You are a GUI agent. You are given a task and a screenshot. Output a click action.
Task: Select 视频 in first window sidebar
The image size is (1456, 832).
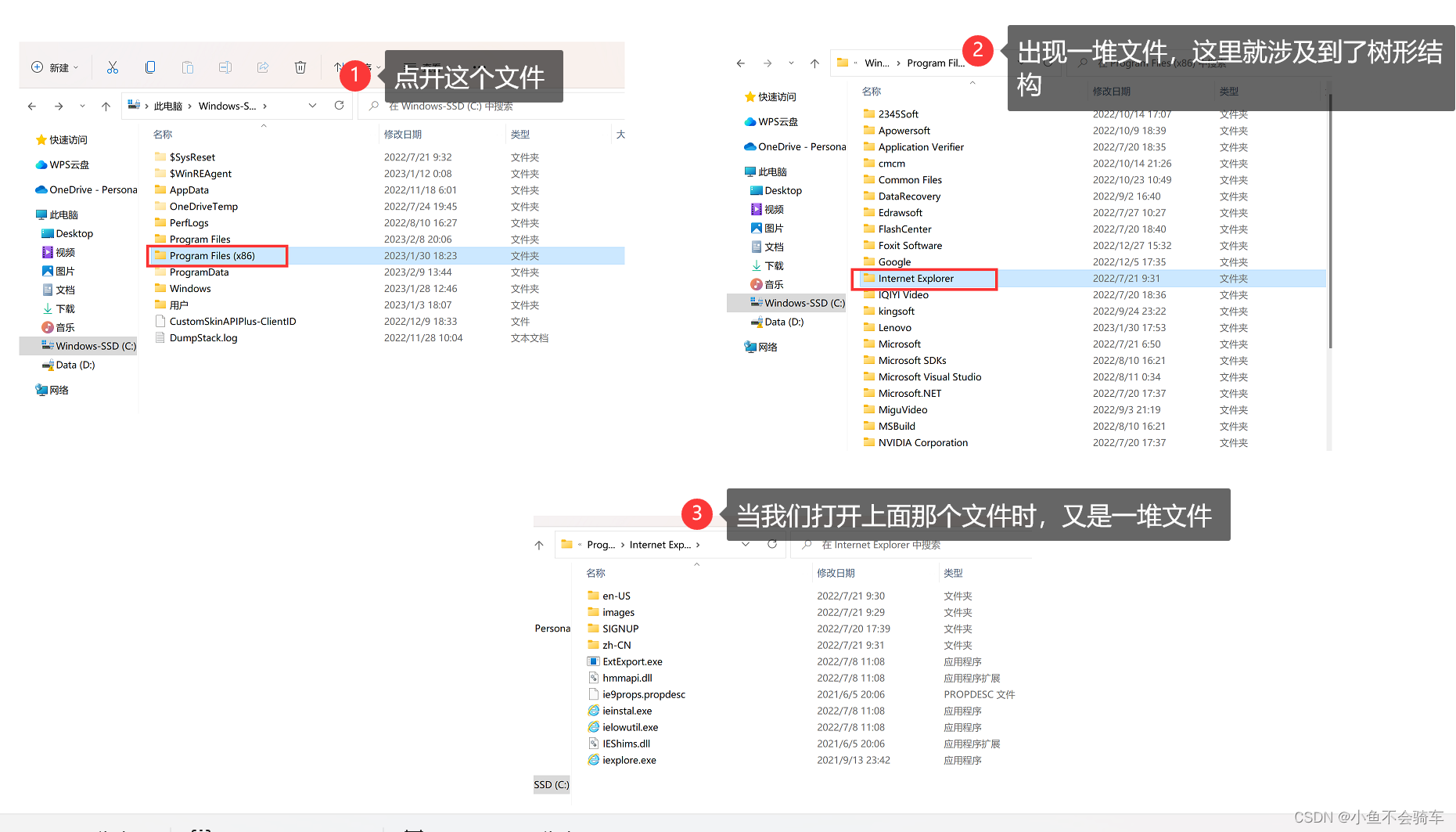point(59,253)
